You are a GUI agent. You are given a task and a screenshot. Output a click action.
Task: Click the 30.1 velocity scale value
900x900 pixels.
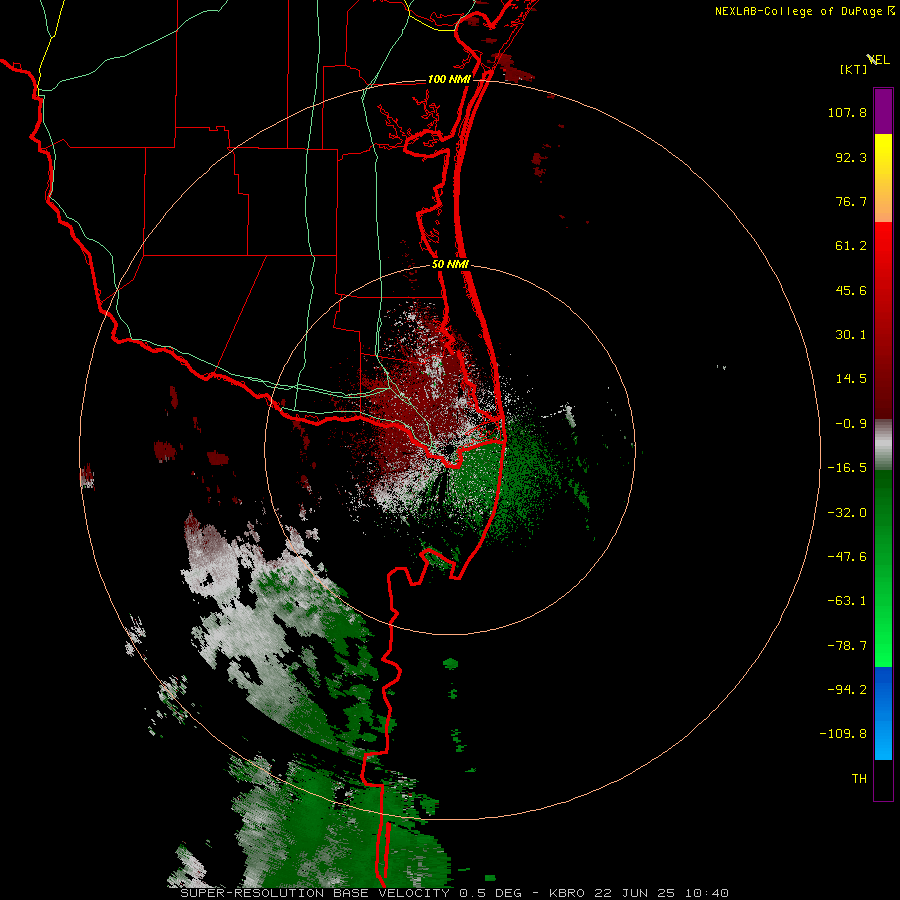[851, 335]
